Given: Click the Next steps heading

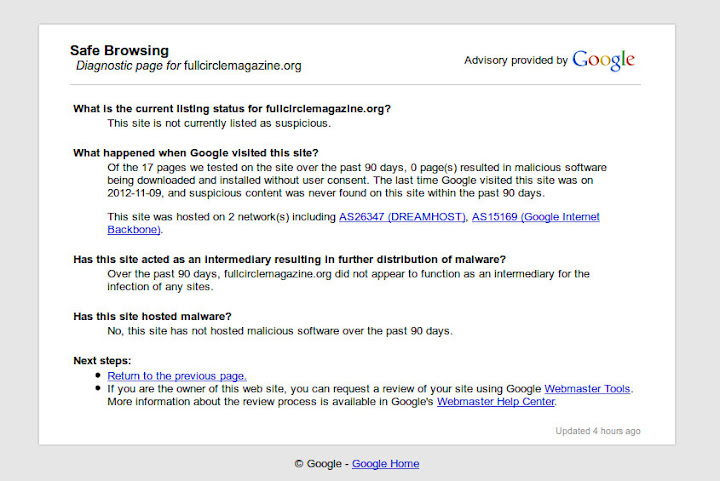Looking at the screenshot, I should click(x=103, y=361).
